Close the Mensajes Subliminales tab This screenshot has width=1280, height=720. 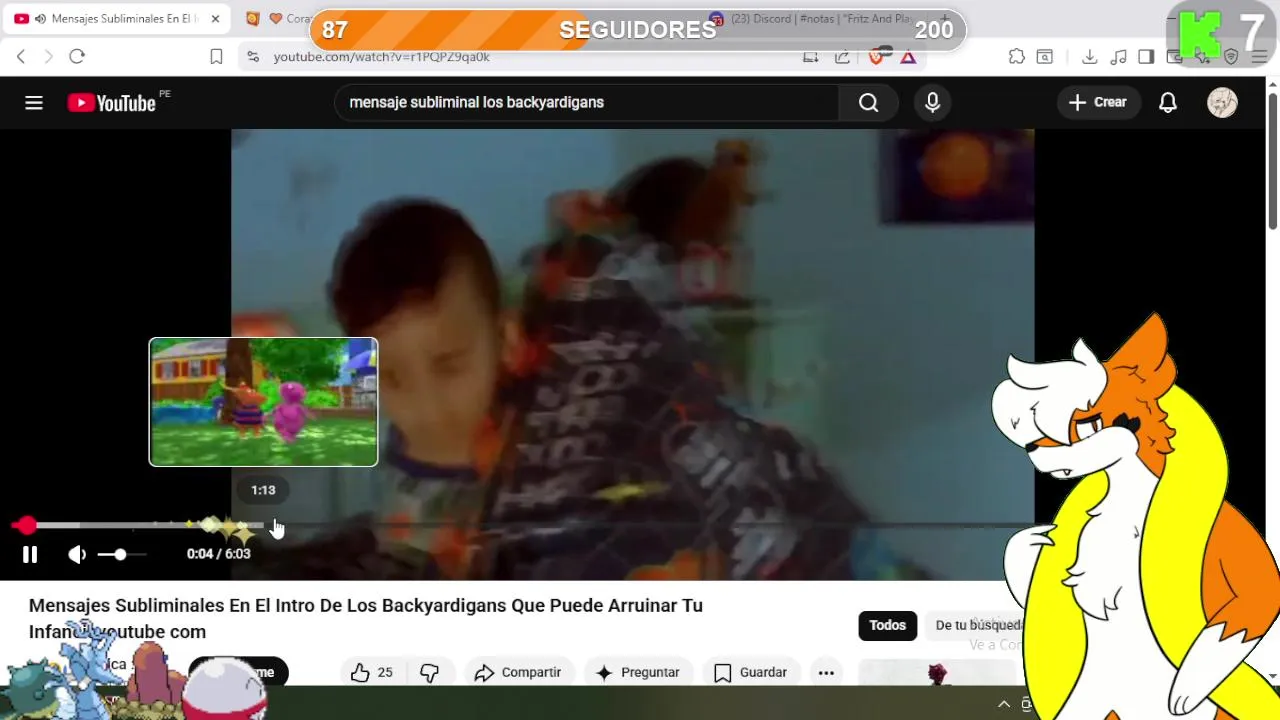[215, 19]
